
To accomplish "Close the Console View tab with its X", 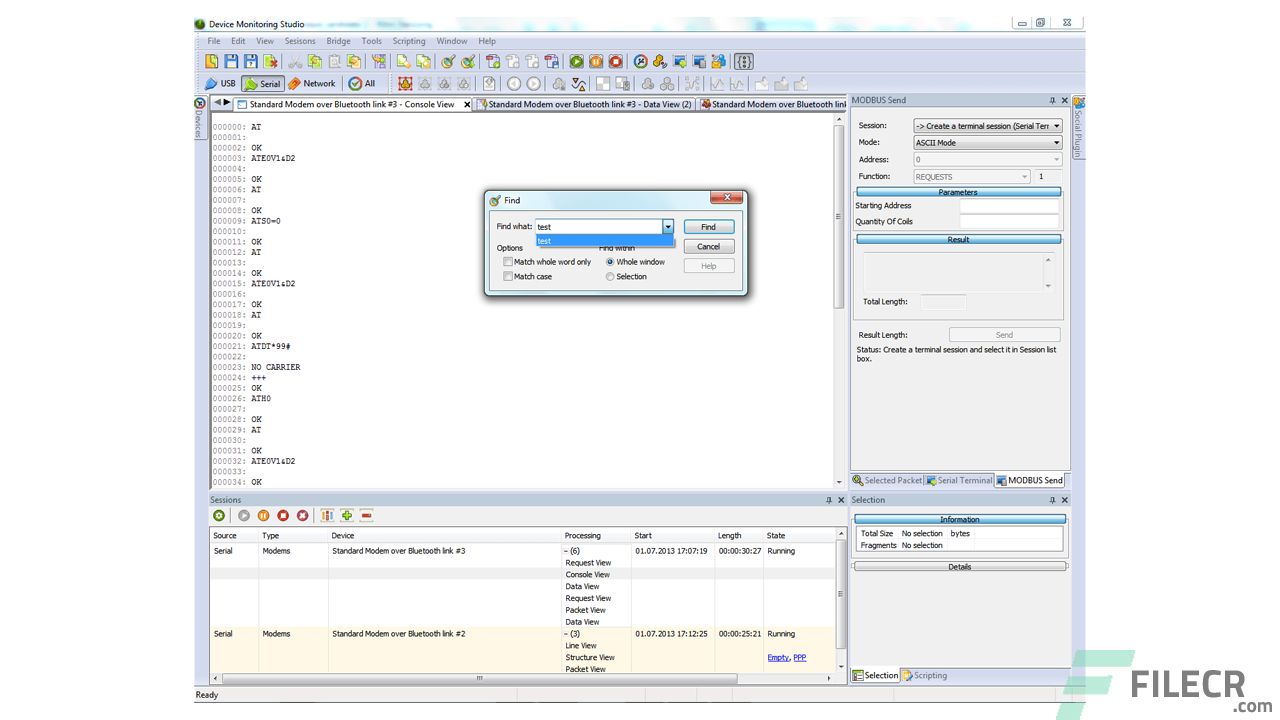I will 467,104.
